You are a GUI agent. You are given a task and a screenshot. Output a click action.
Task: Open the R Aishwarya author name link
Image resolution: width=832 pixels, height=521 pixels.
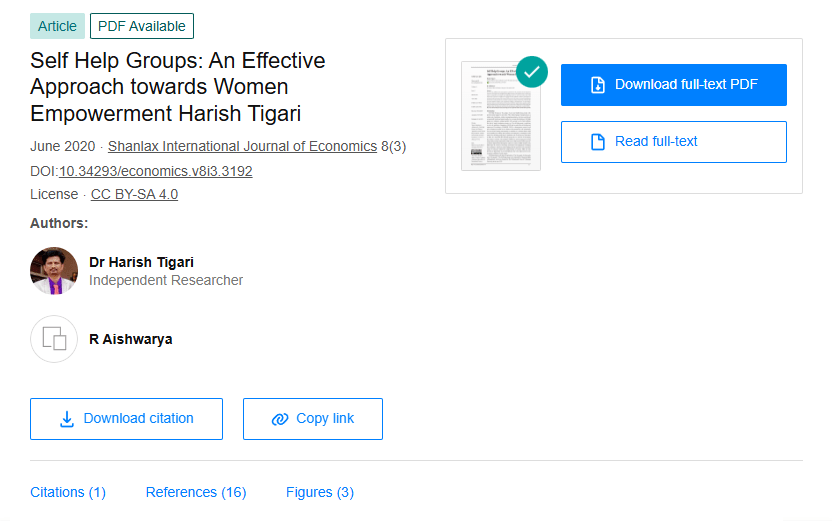point(130,339)
